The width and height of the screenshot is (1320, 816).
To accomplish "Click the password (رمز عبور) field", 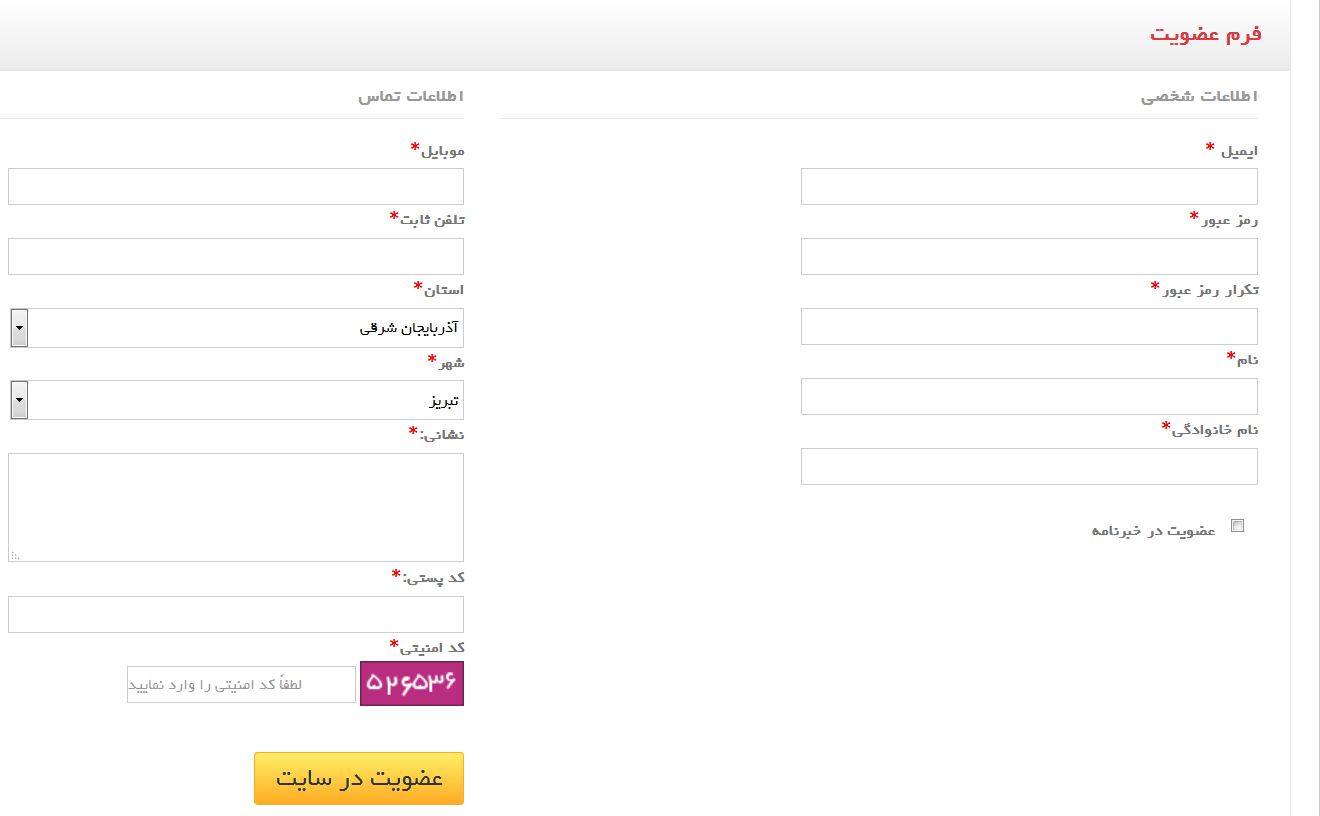I will pos(1029,257).
